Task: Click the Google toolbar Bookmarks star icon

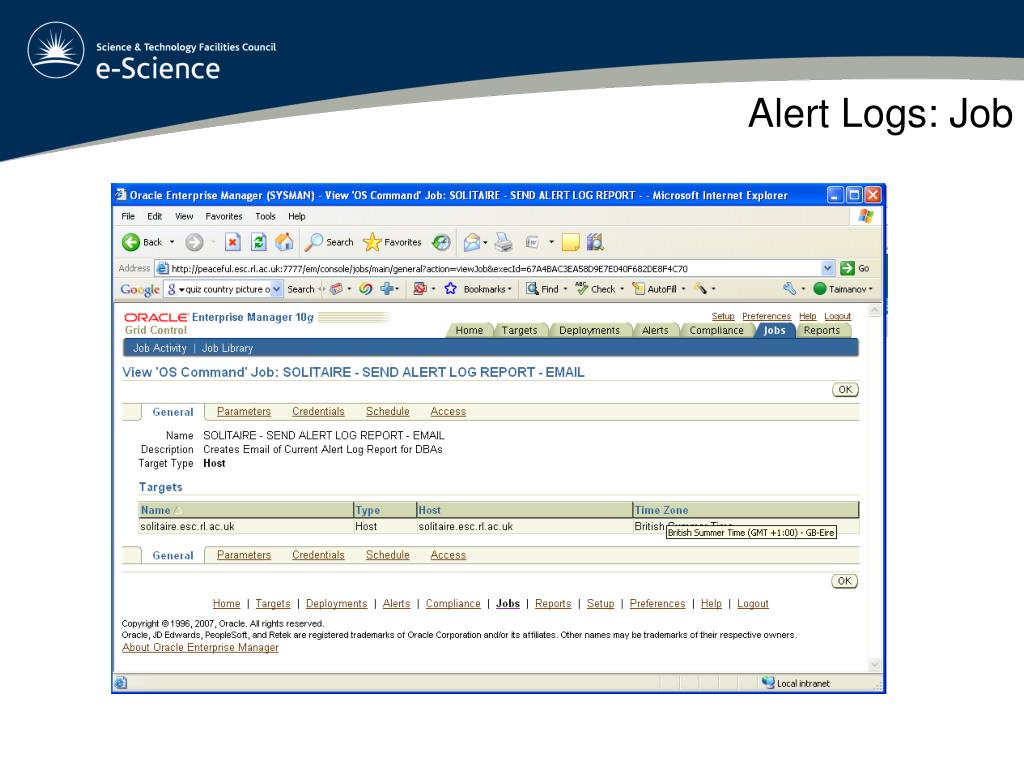Action: 451,289
